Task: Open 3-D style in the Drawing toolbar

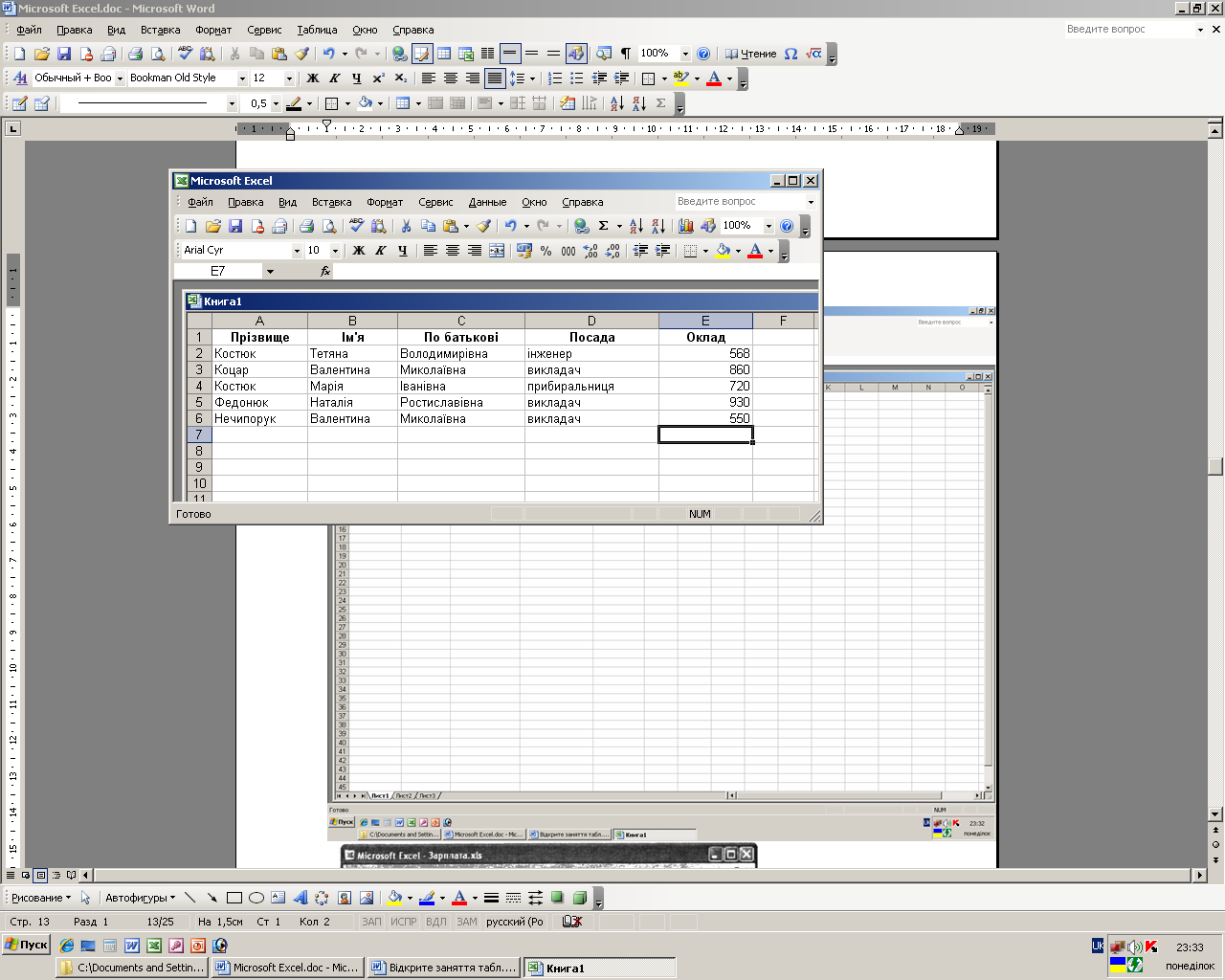Action: tap(579, 898)
